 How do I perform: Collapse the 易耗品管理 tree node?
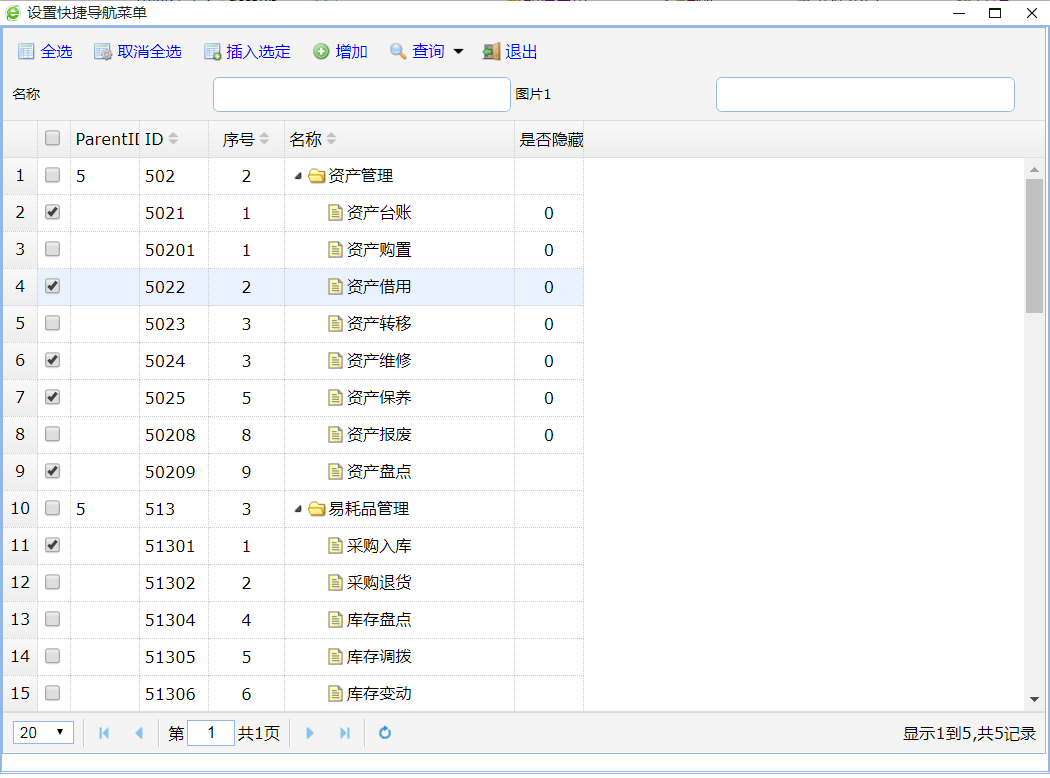(298, 509)
